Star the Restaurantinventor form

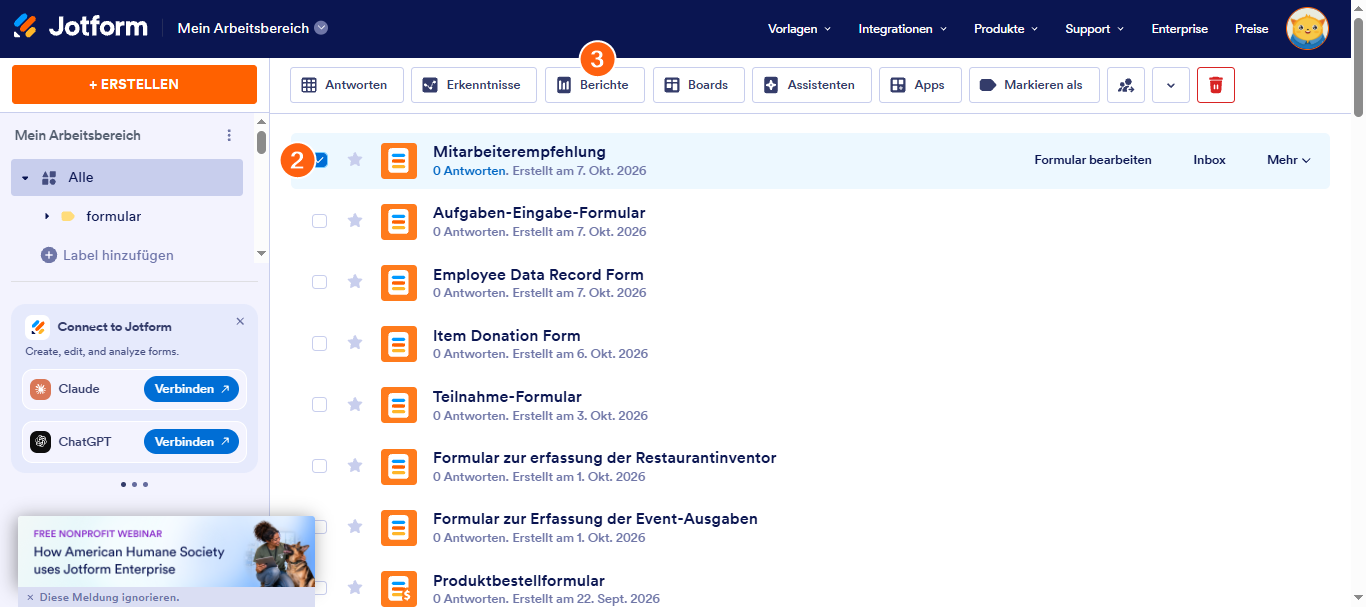click(355, 465)
